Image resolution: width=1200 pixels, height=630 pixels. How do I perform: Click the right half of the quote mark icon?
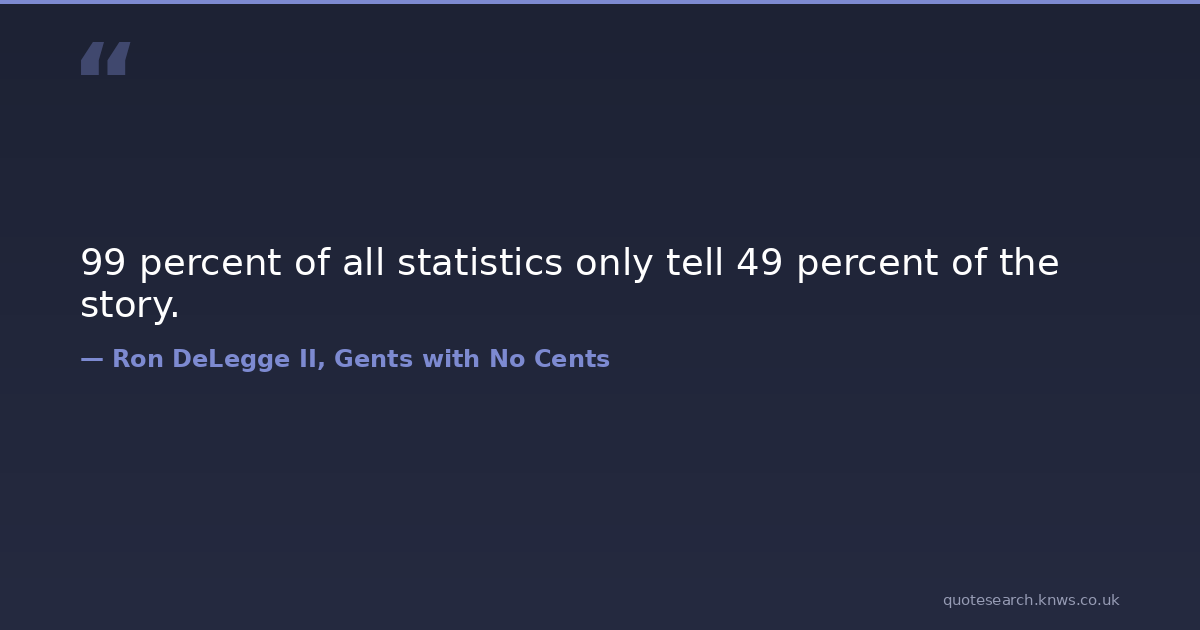pos(118,58)
